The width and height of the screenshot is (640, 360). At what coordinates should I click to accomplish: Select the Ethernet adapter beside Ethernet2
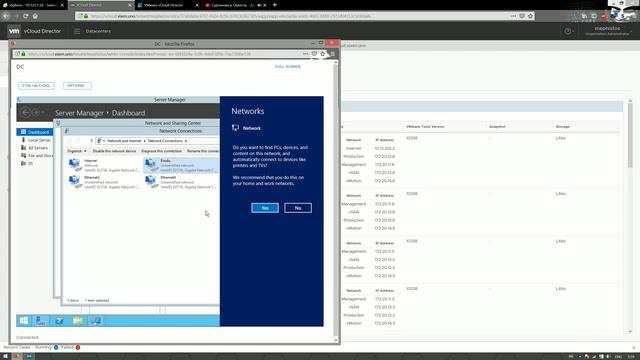click(181, 182)
